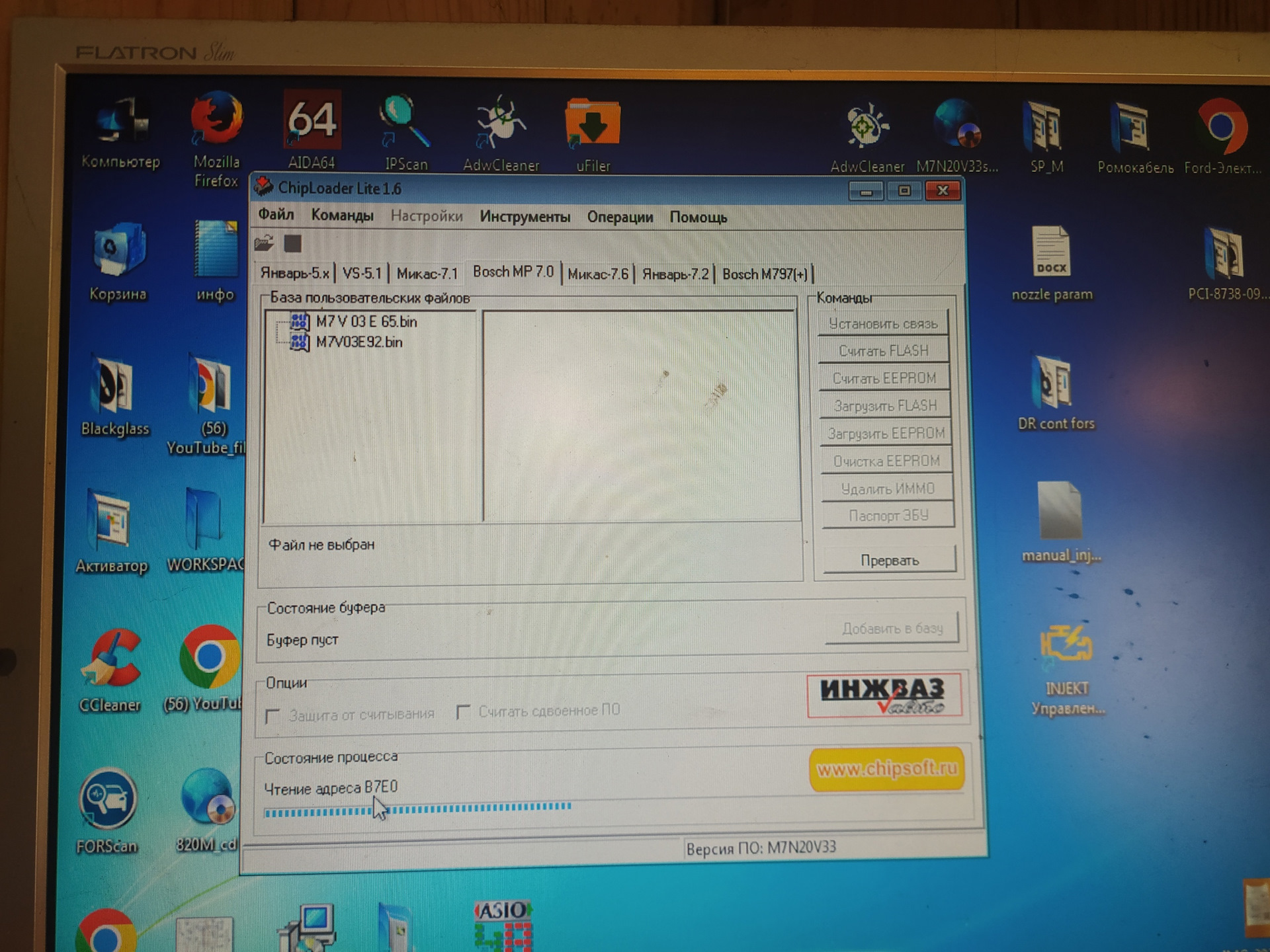Switch to the Bosch M797(+) tab
1270x952 pixels.
764,274
